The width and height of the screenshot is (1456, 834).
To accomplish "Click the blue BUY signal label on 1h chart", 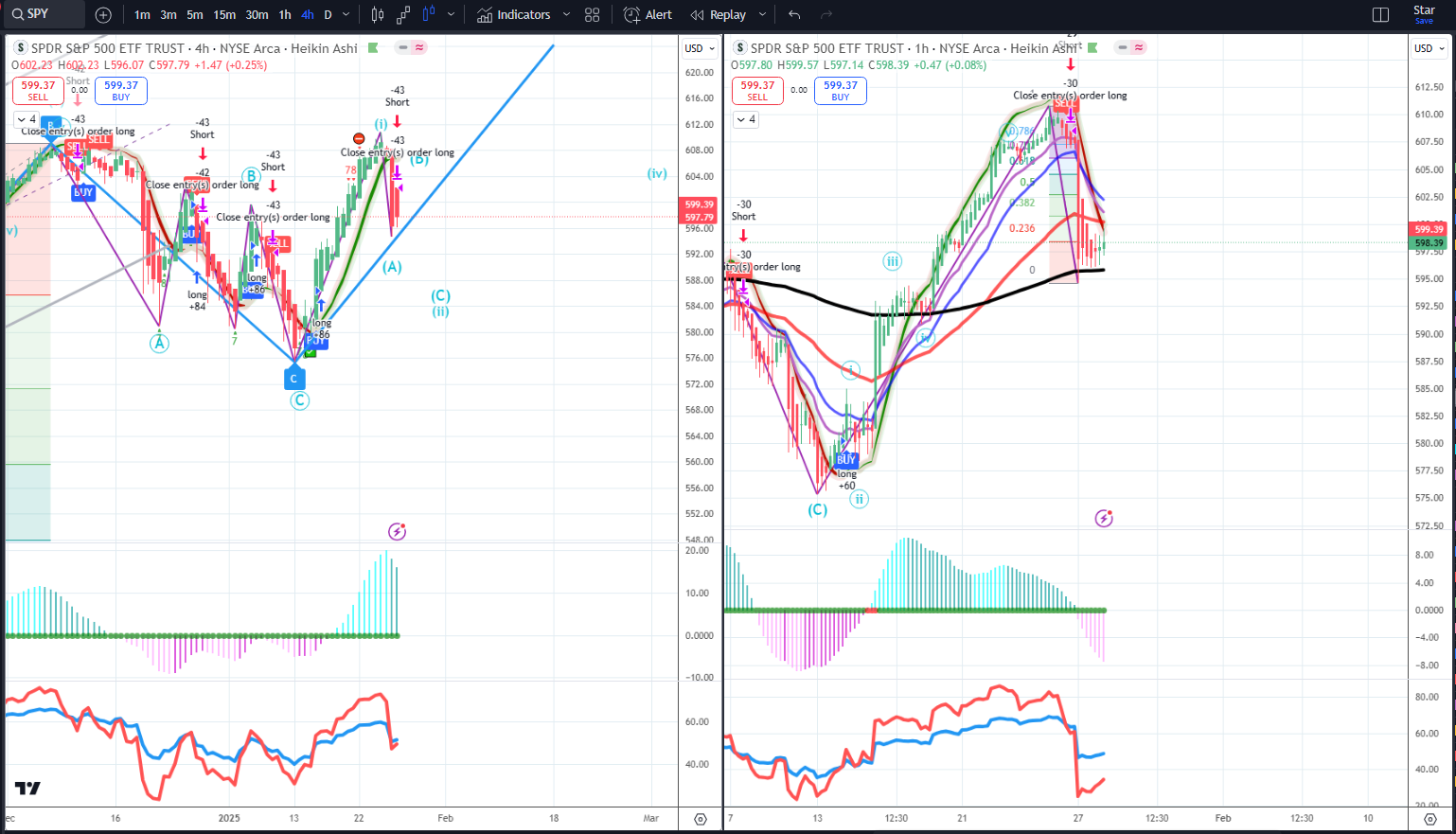I will click(846, 460).
